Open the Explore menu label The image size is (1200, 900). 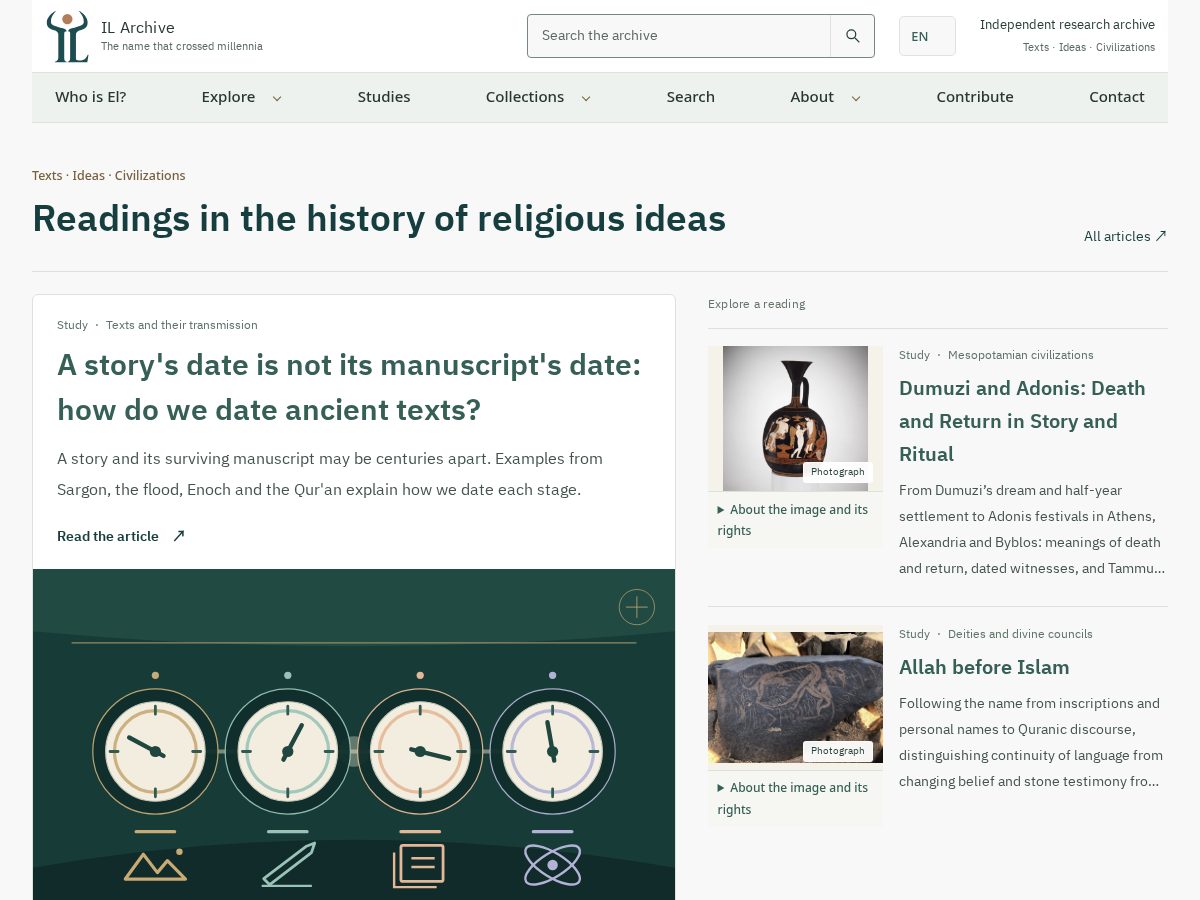(228, 97)
